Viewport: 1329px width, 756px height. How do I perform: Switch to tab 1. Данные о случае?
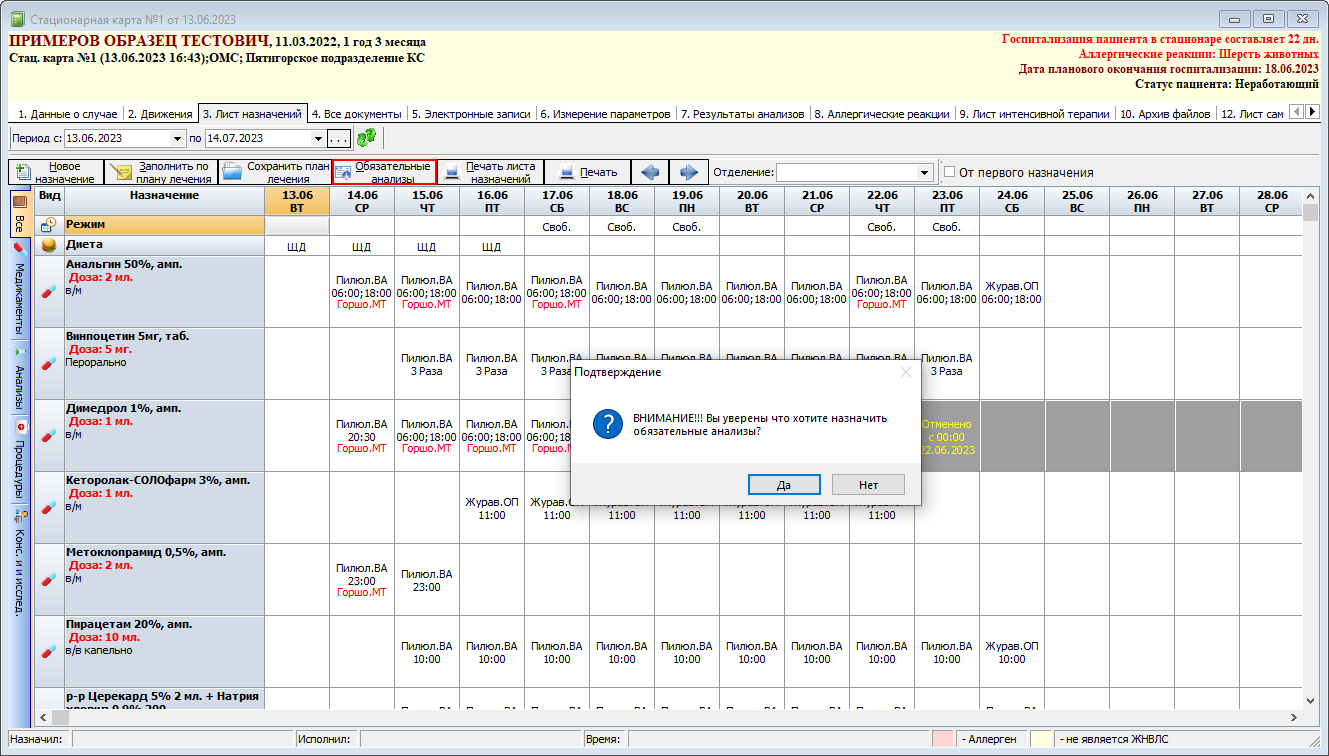pos(66,114)
